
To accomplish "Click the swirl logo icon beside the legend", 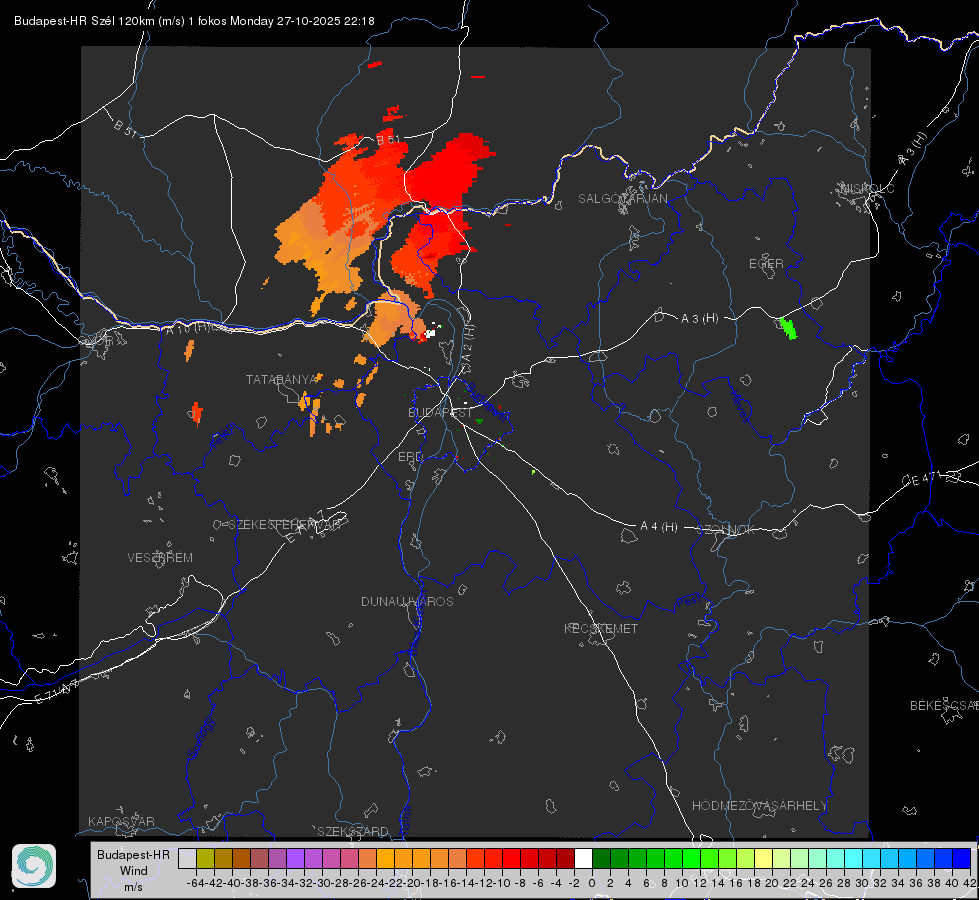I will pyautogui.click(x=34, y=866).
